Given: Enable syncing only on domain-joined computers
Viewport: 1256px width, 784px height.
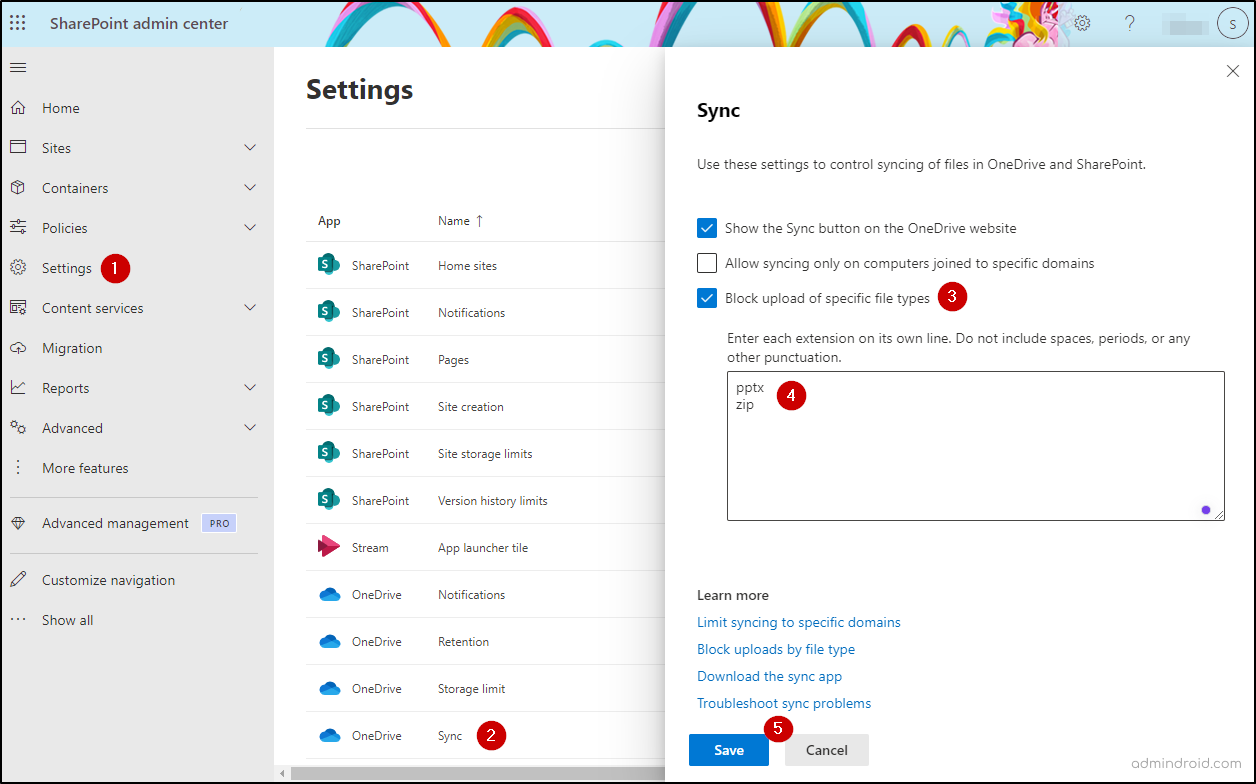Looking at the screenshot, I should point(707,262).
